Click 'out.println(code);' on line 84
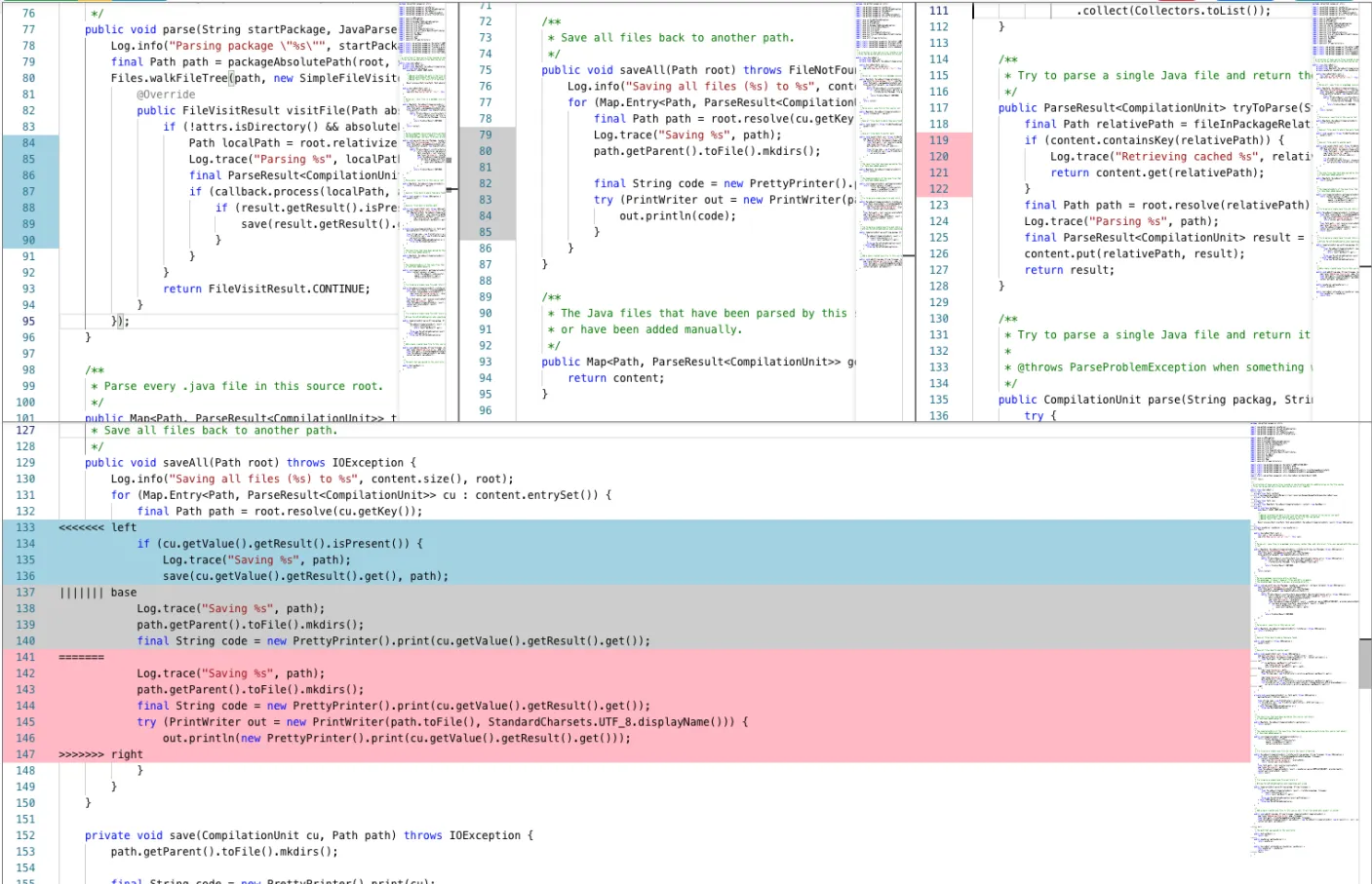Screen dimensions: 1372x884 tap(678, 216)
